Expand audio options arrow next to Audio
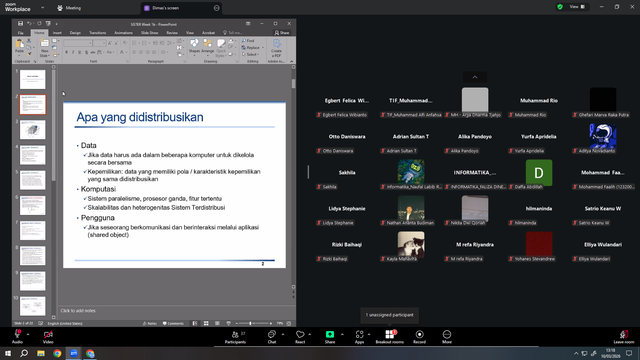 click(28, 334)
